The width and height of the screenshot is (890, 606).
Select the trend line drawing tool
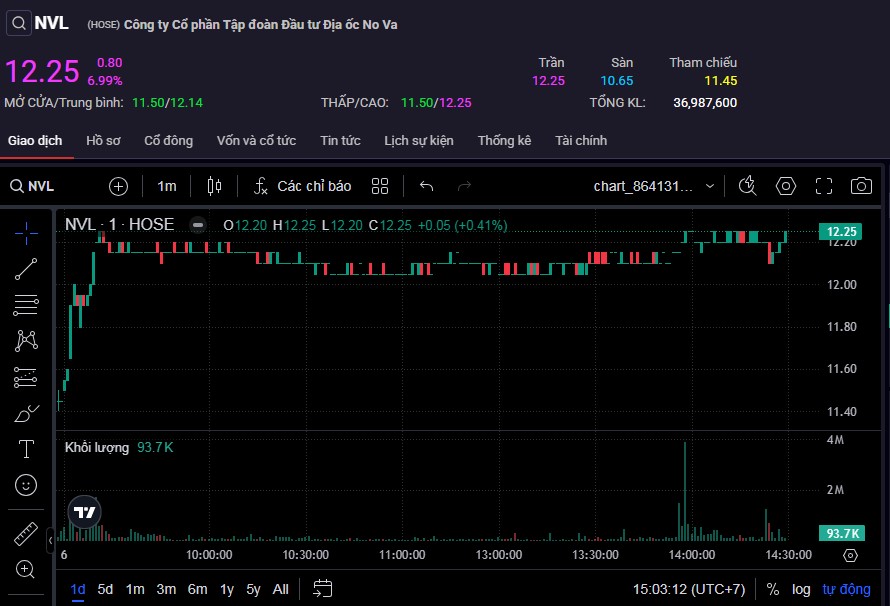(27, 268)
